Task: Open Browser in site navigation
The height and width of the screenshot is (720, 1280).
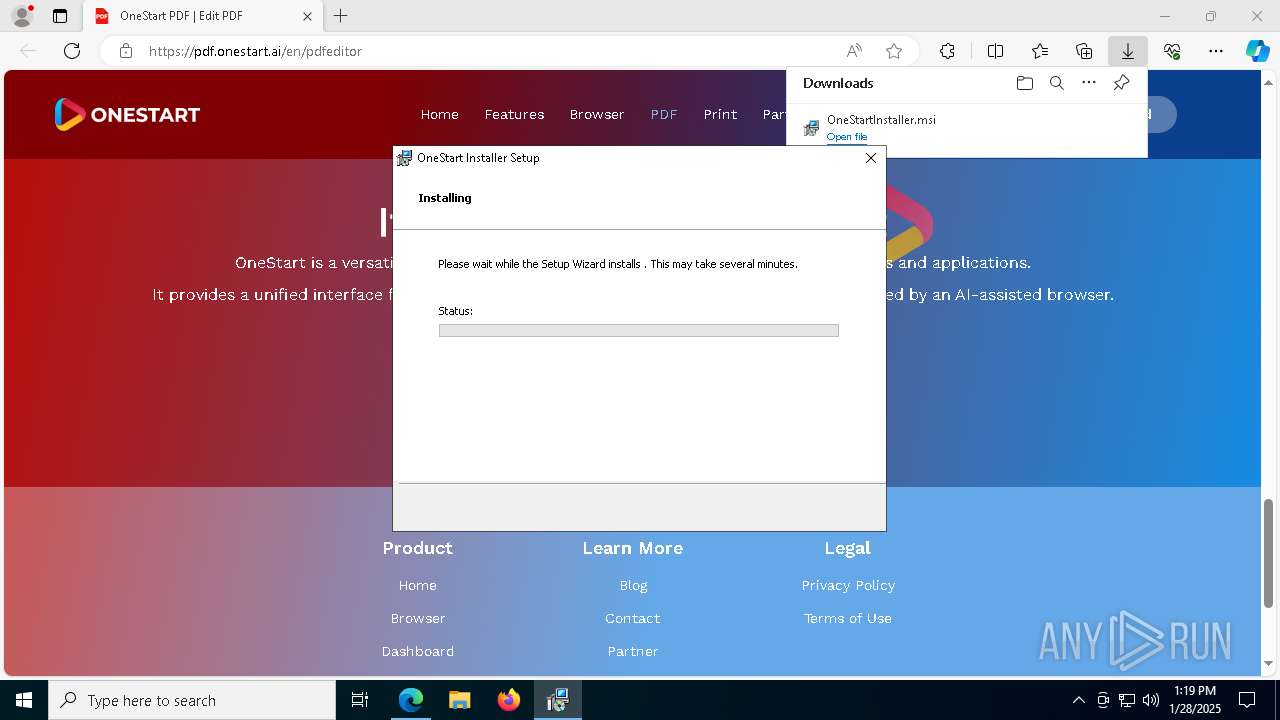Action: (x=597, y=114)
